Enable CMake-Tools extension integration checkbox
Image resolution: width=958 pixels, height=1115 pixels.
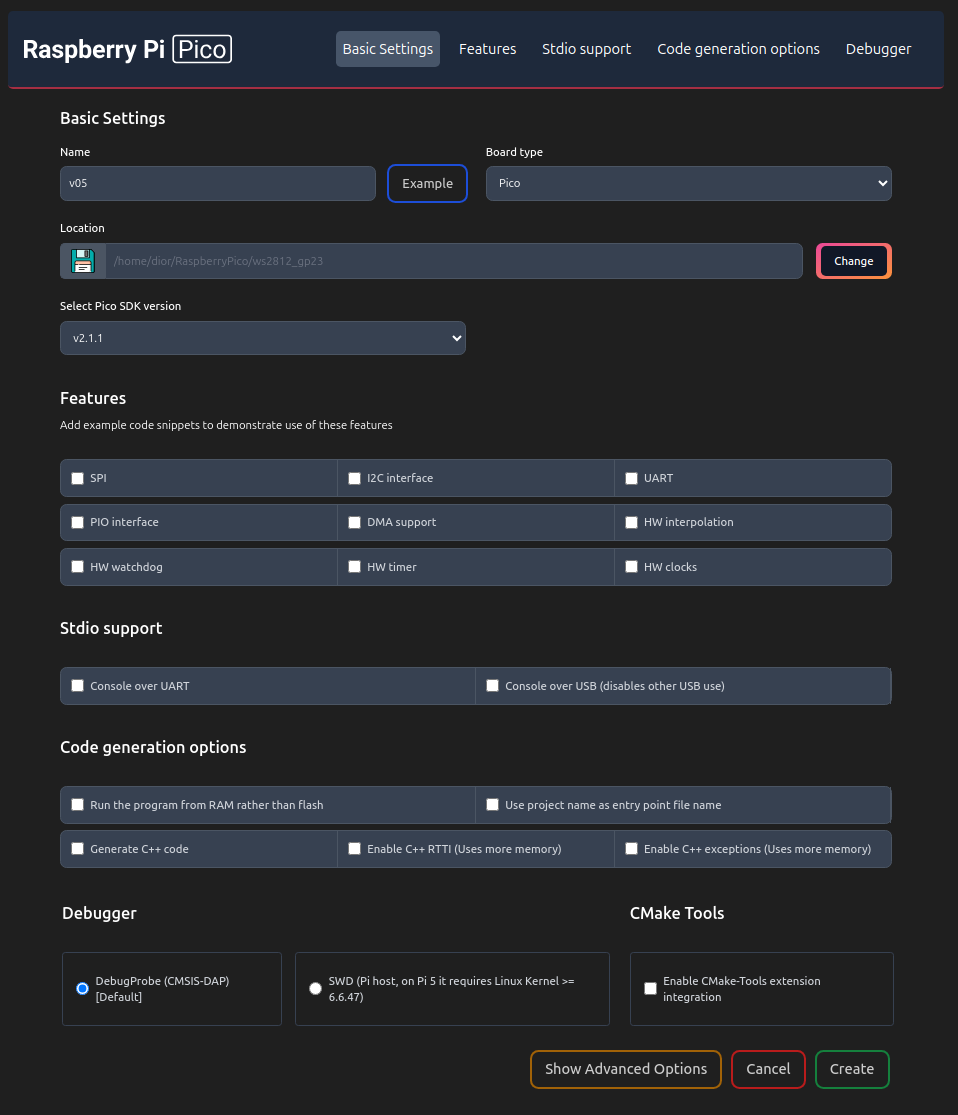pyautogui.click(x=650, y=988)
